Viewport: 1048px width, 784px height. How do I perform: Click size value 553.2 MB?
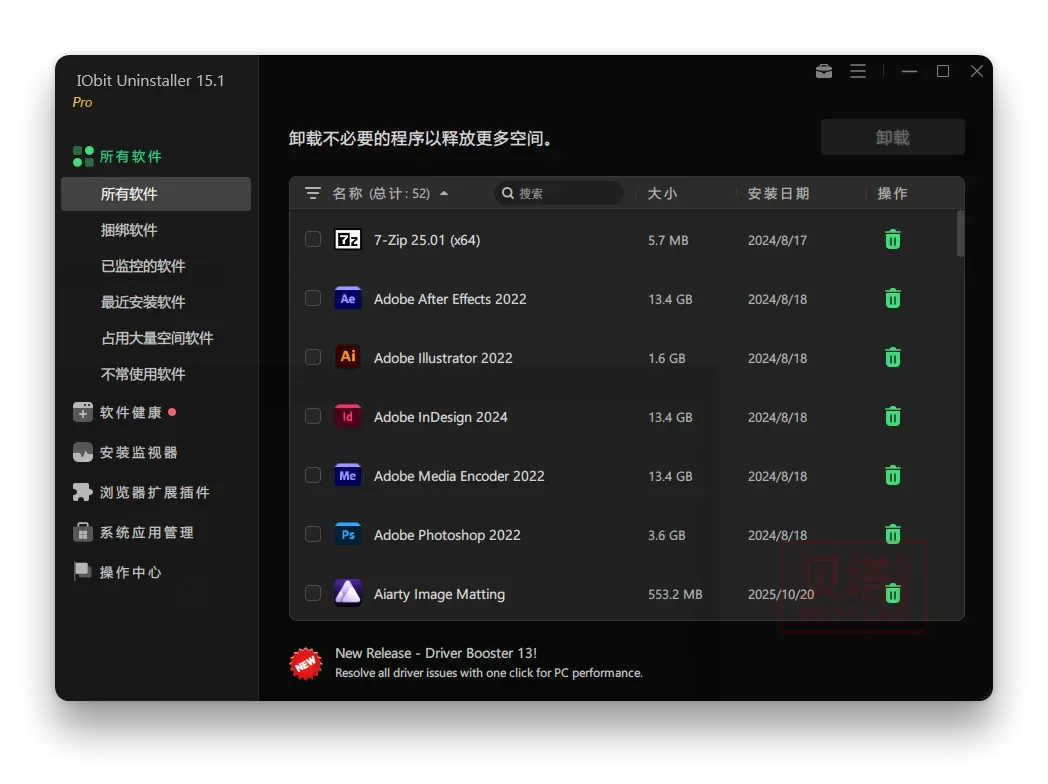(675, 594)
